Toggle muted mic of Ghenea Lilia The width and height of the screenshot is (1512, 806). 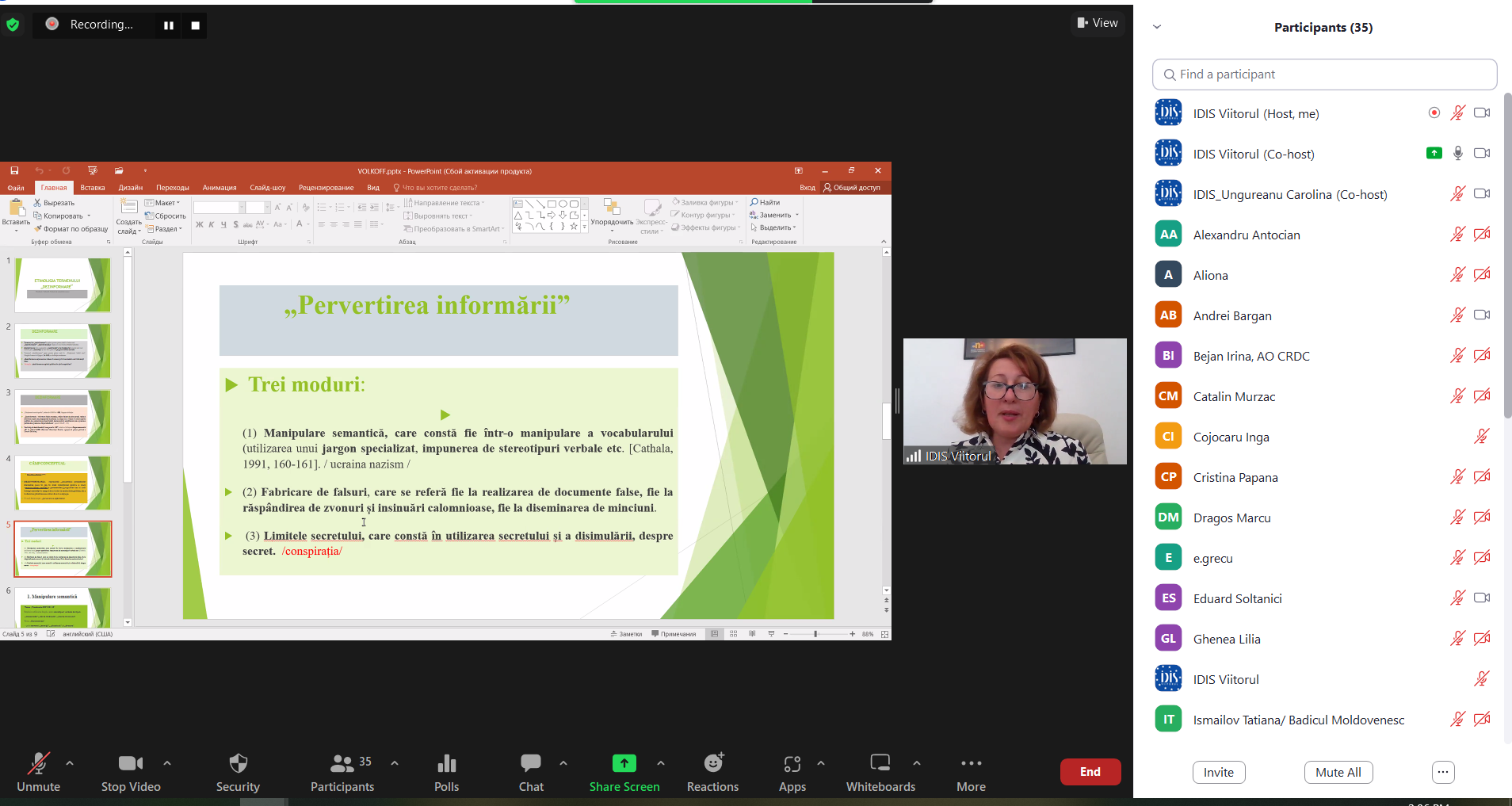(x=1458, y=639)
